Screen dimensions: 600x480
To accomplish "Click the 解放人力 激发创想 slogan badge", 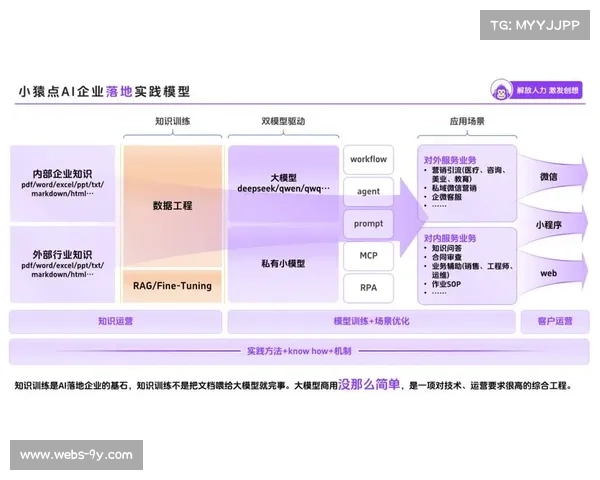I will pos(546,91).
